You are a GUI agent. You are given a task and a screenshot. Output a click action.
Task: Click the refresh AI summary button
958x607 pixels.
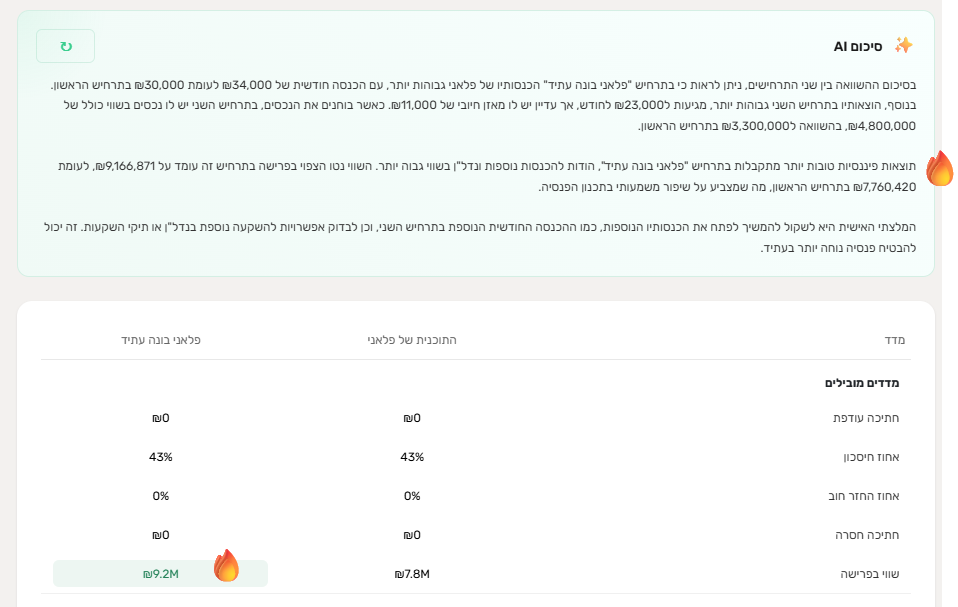coord(65,46)
